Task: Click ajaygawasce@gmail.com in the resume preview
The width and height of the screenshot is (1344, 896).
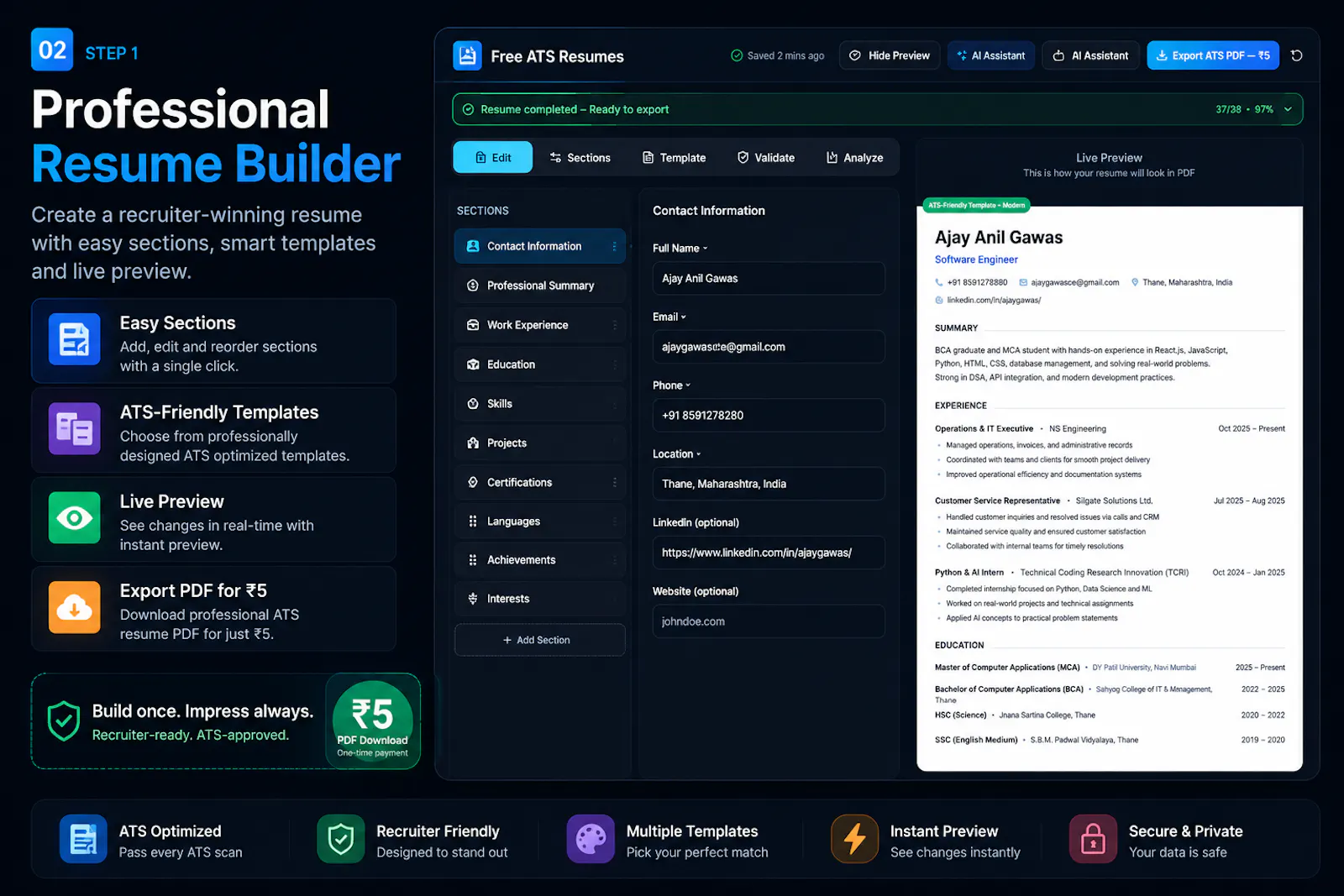Action: point(1074,282)
